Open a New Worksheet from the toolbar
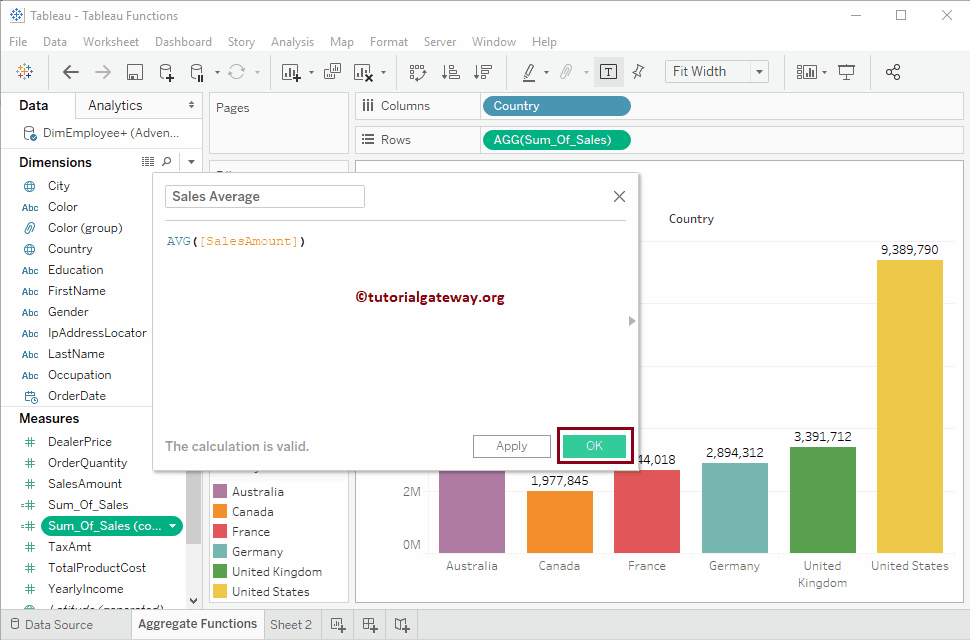This screenshot has height=640, width=970. point(290,72)
